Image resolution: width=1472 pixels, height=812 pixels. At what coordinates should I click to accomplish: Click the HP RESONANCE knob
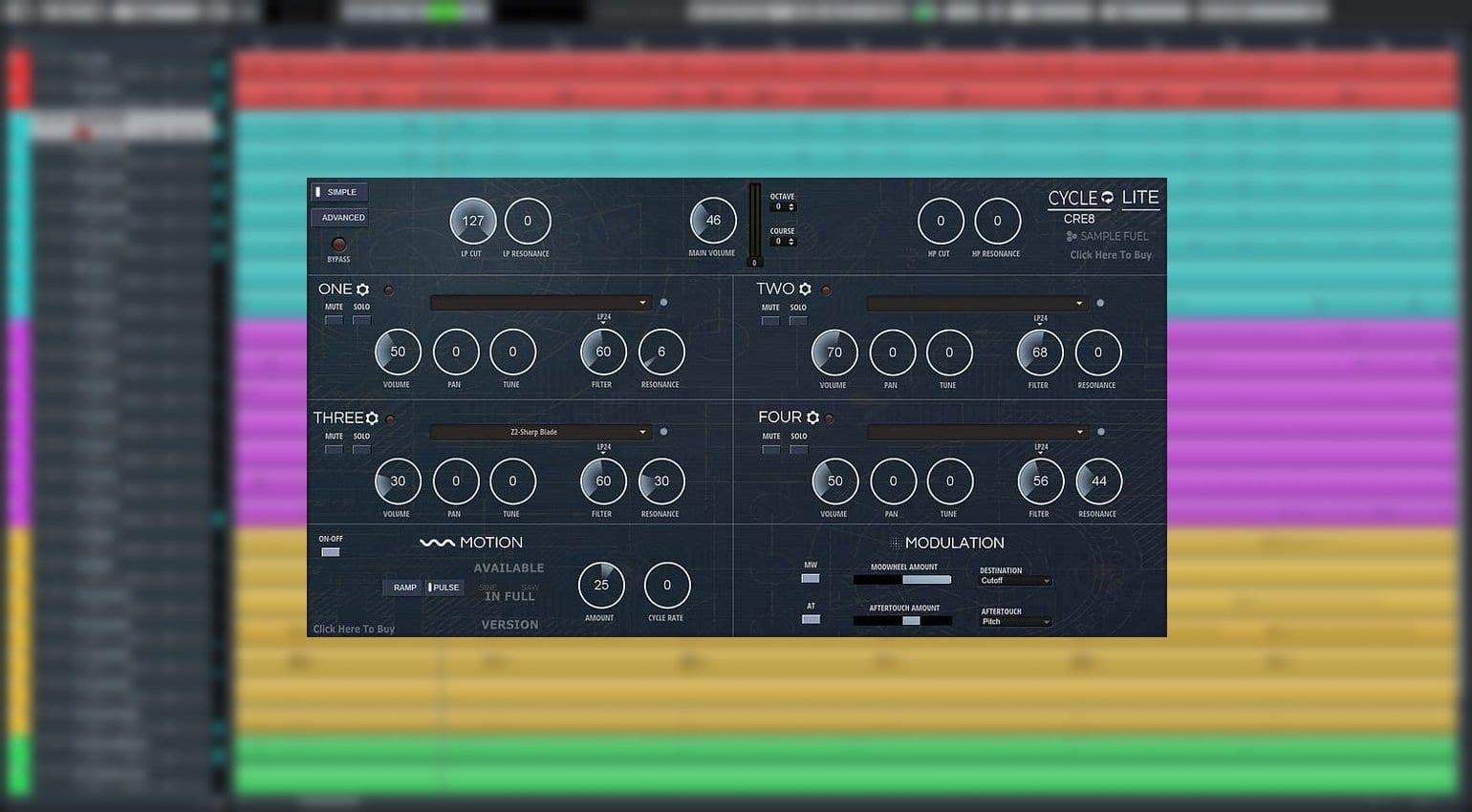click(x=997, y=221)
